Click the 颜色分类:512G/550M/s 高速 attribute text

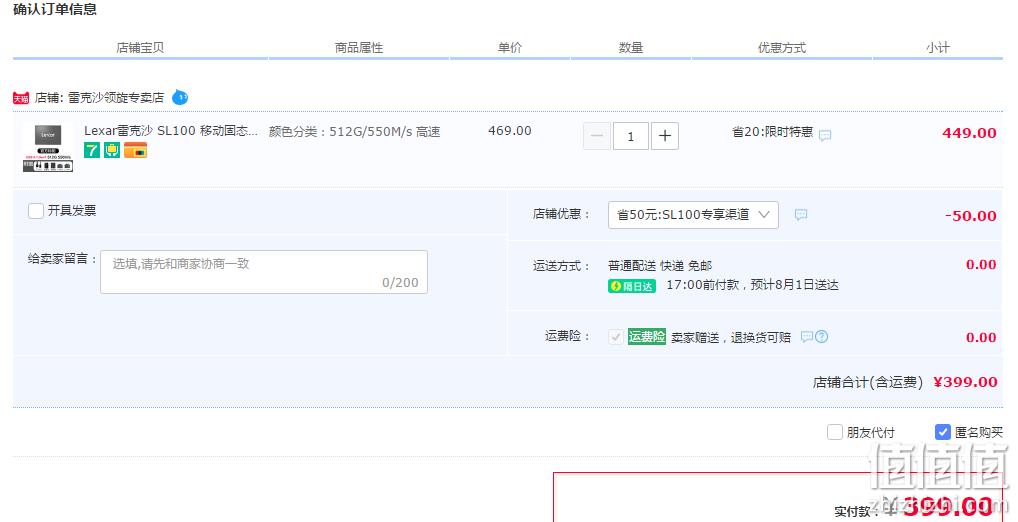(x=354, y=132)
